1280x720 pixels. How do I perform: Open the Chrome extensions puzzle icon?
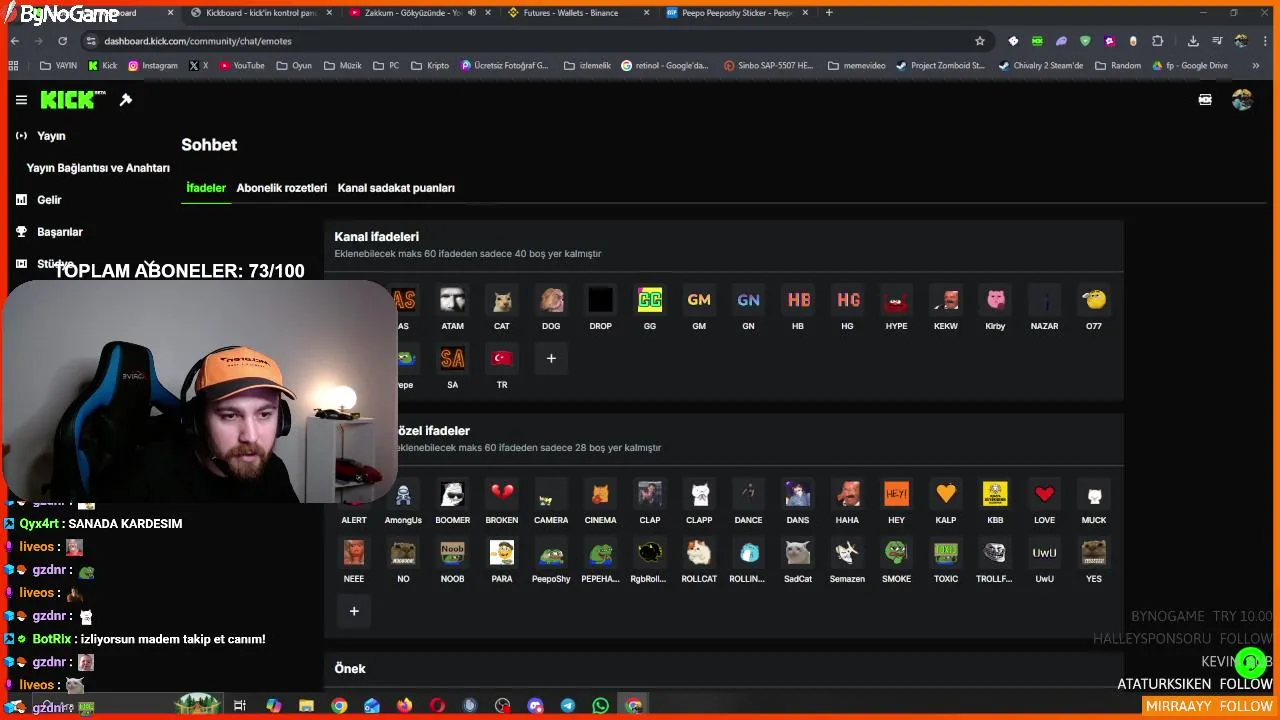click(x=1157, y=41)
